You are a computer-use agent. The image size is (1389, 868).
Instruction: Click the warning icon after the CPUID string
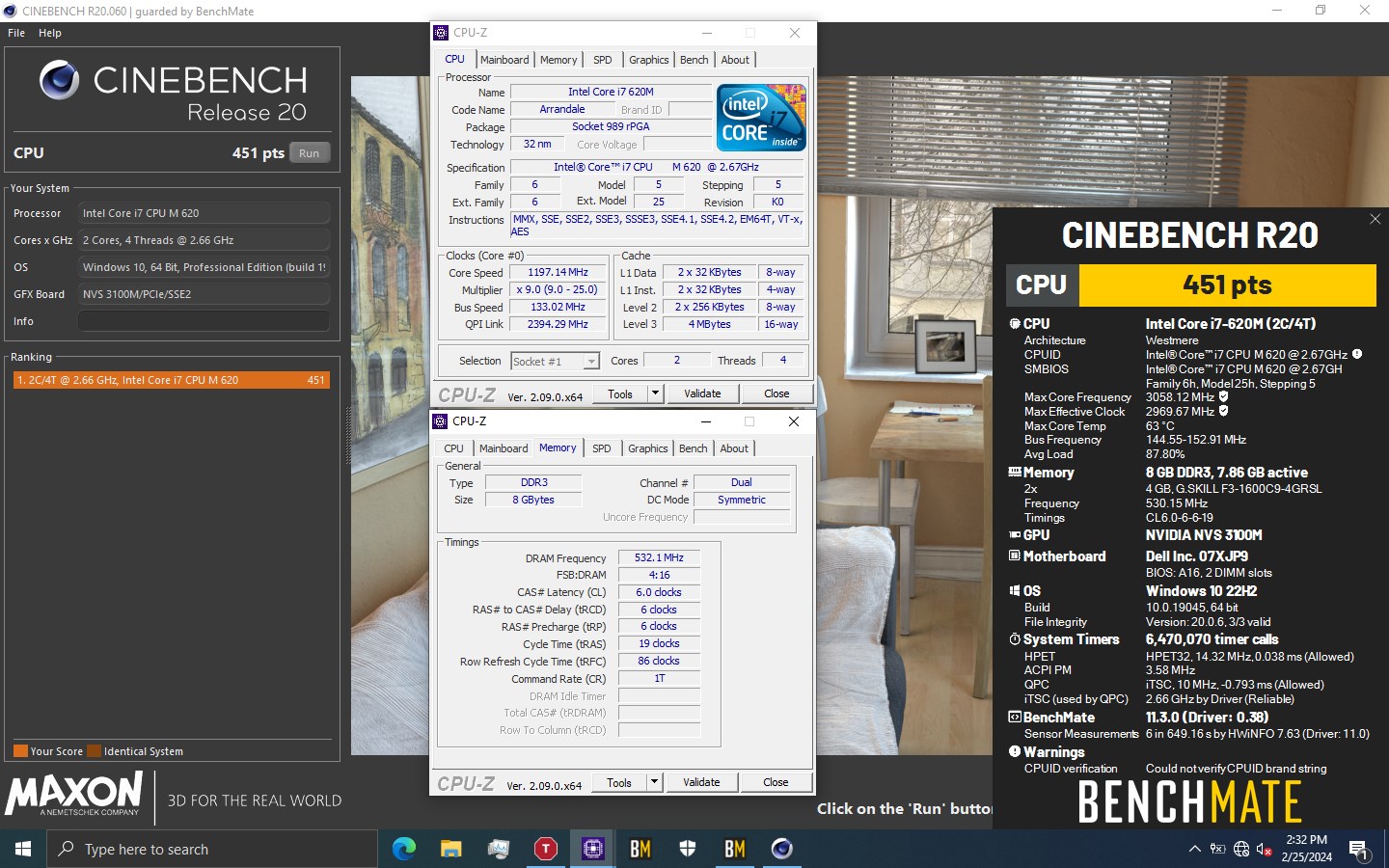click(1357, 354)
